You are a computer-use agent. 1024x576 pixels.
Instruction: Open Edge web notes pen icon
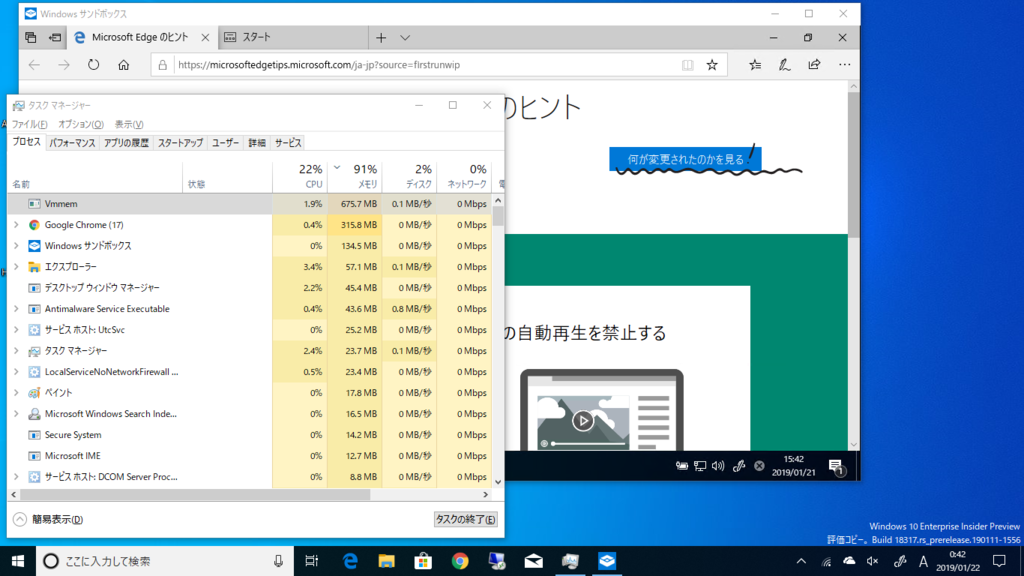coord(784,65)
